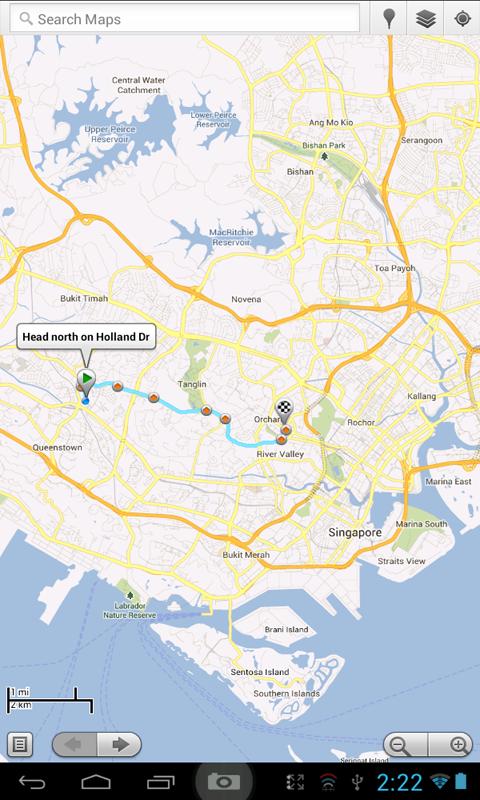Go to previous direction step arrow
The image size is (480, 800).
coord(74,744)
